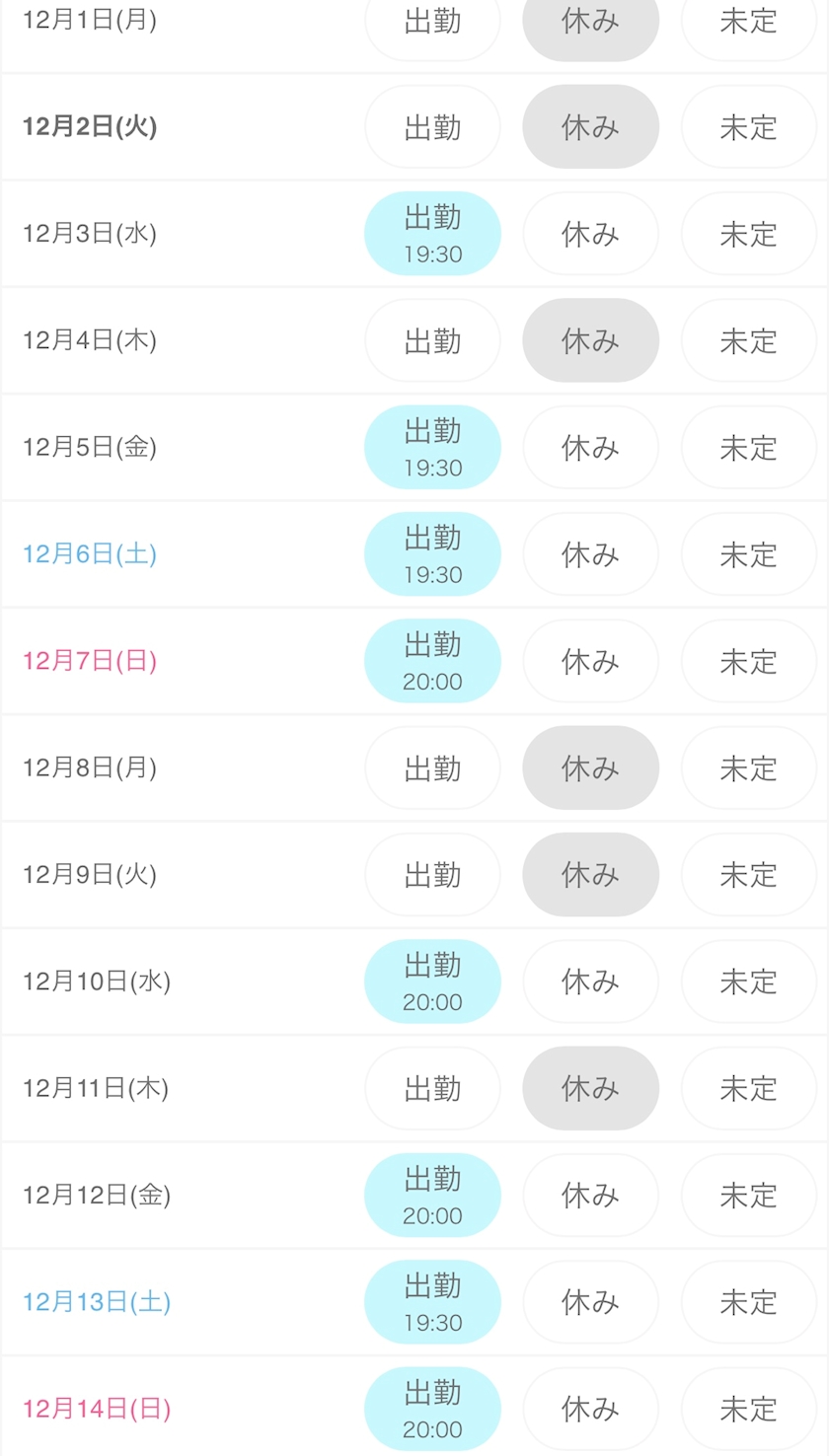This screenshot has width=829, height=1456.
Task: Tap the 出勤 19:30 button on December 13
Action: click(x=432, y=1302)
